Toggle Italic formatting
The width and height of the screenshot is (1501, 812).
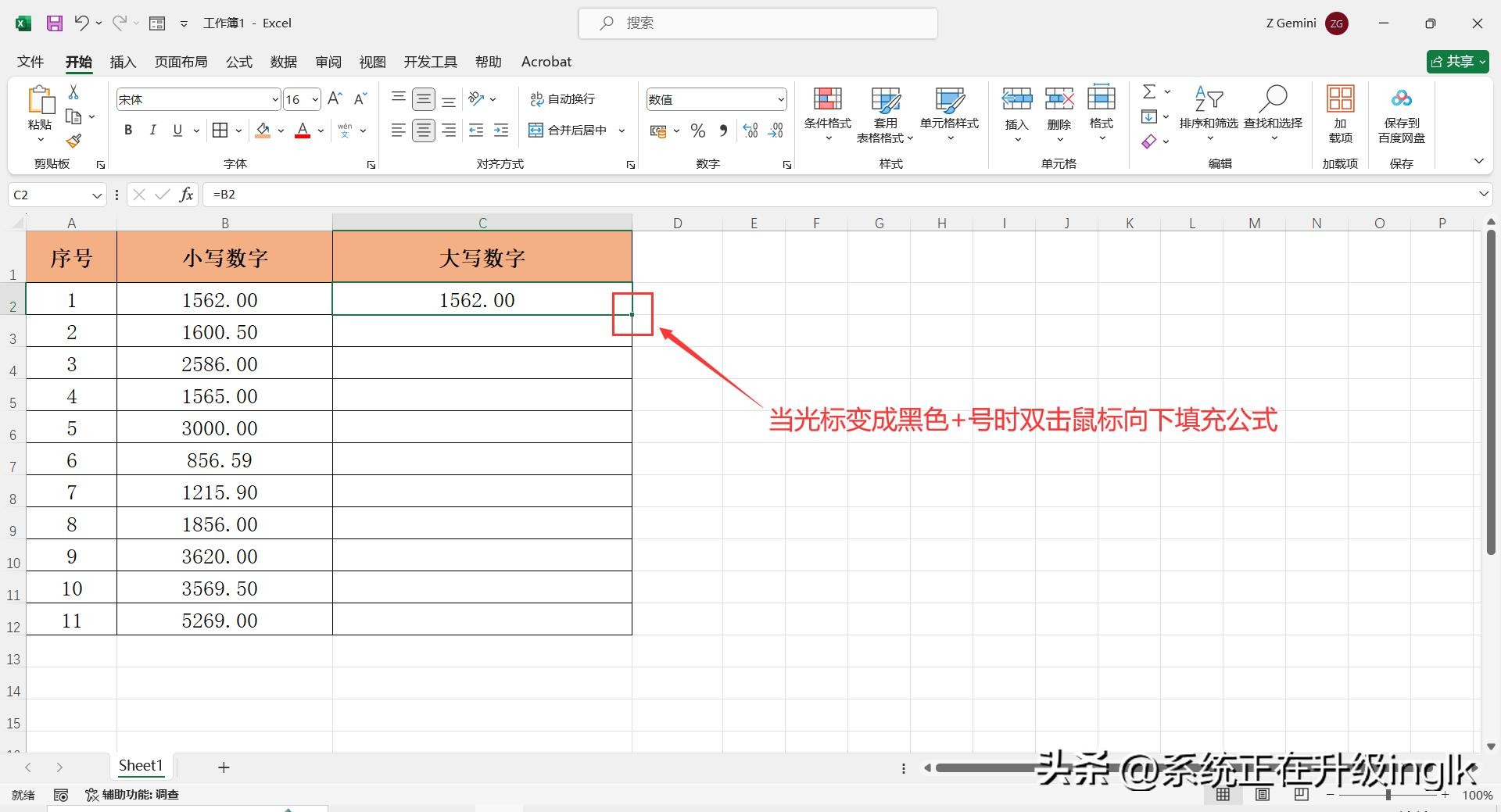[x=153, y=131]
